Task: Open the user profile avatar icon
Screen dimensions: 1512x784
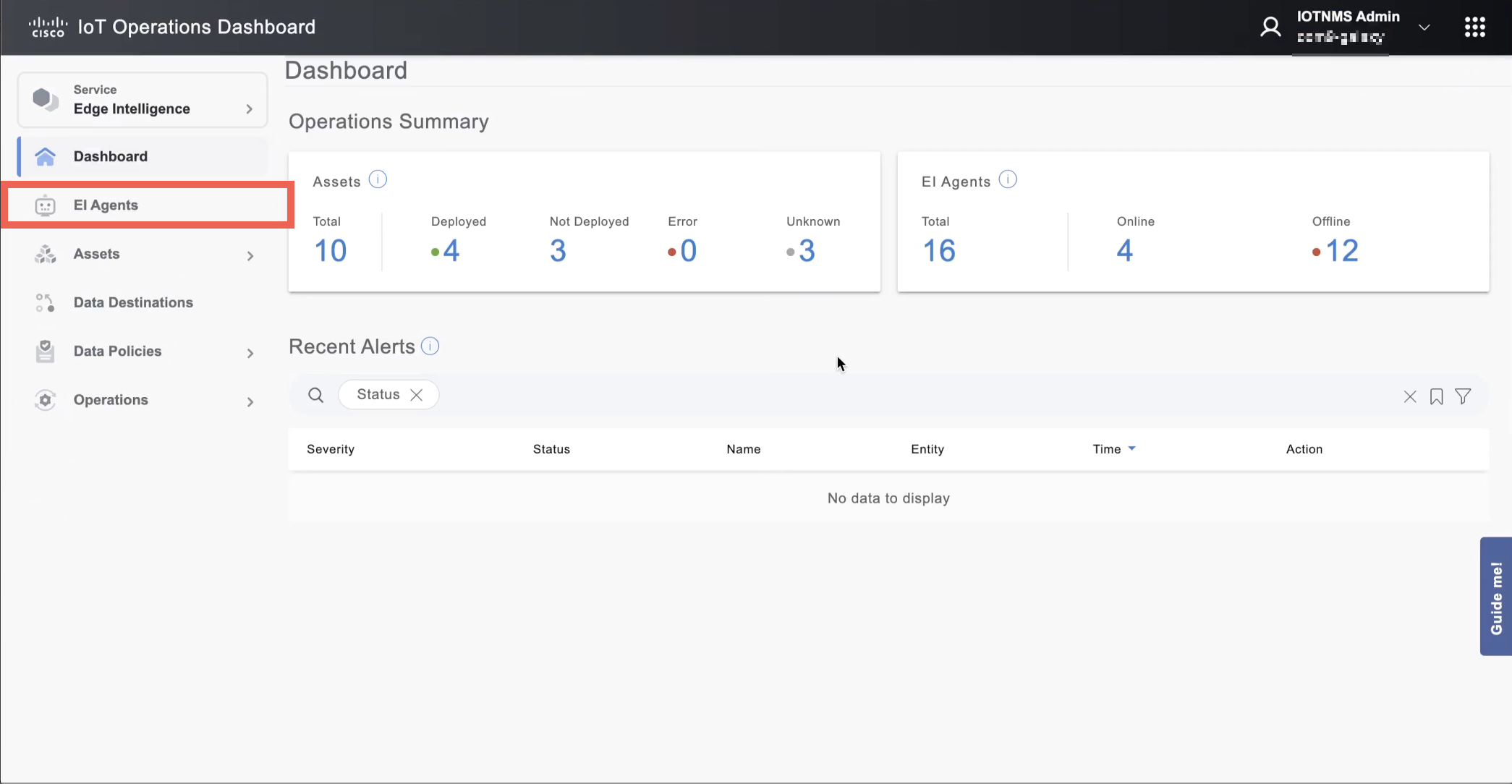Action: pos(1270,27)
